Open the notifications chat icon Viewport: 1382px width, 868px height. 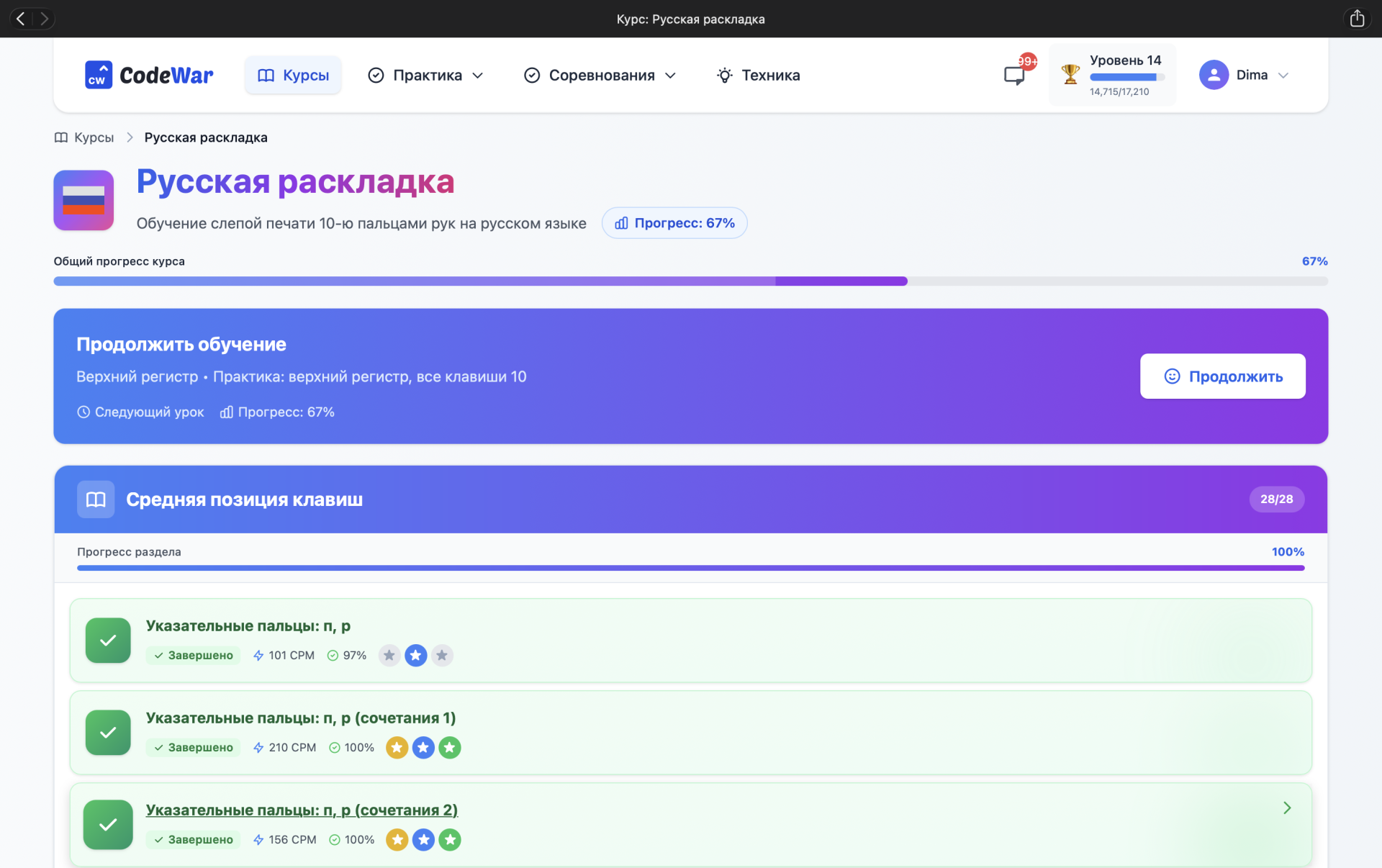coord(1014,75)
